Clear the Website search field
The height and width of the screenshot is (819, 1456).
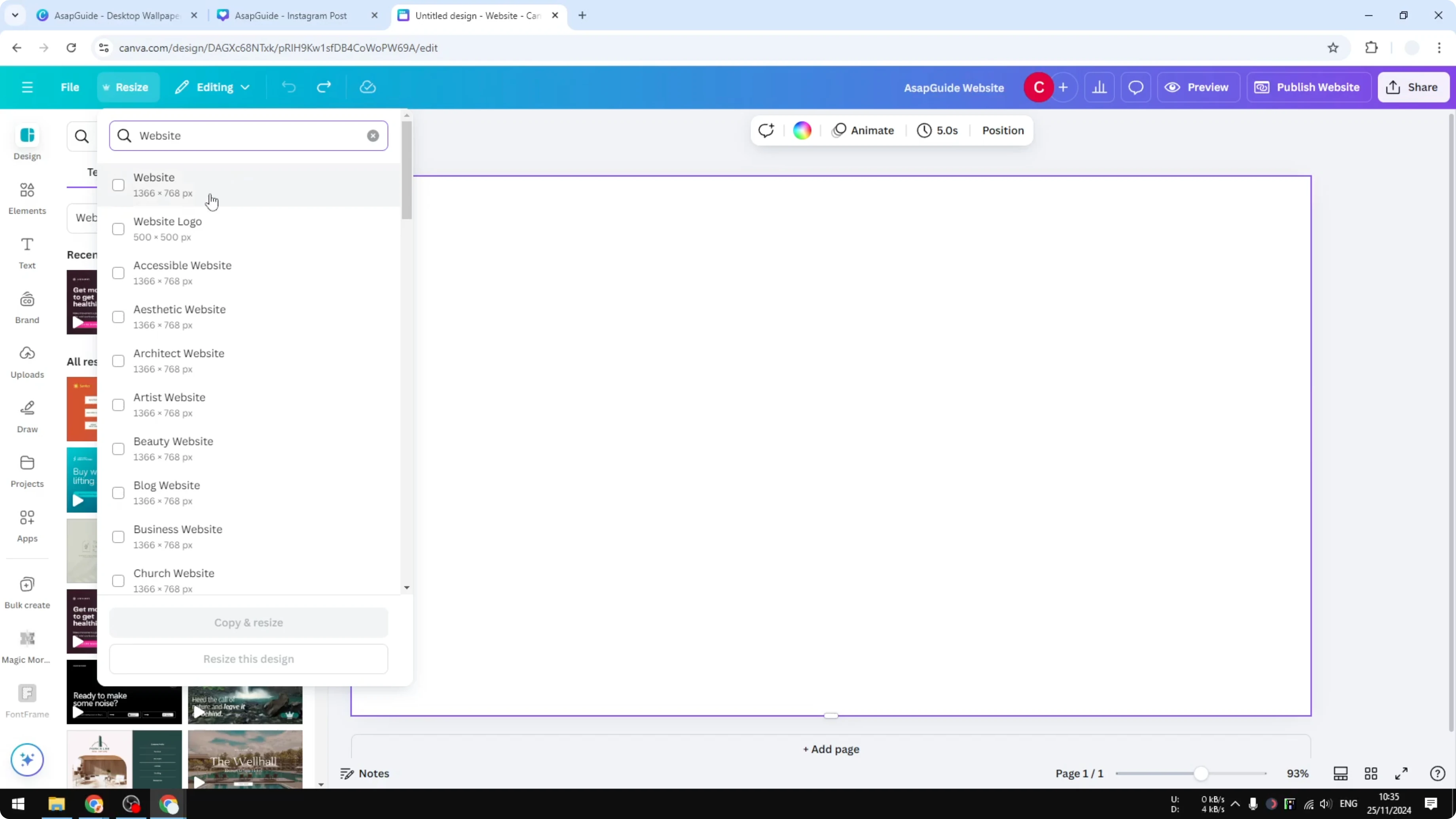pos(373,136)
